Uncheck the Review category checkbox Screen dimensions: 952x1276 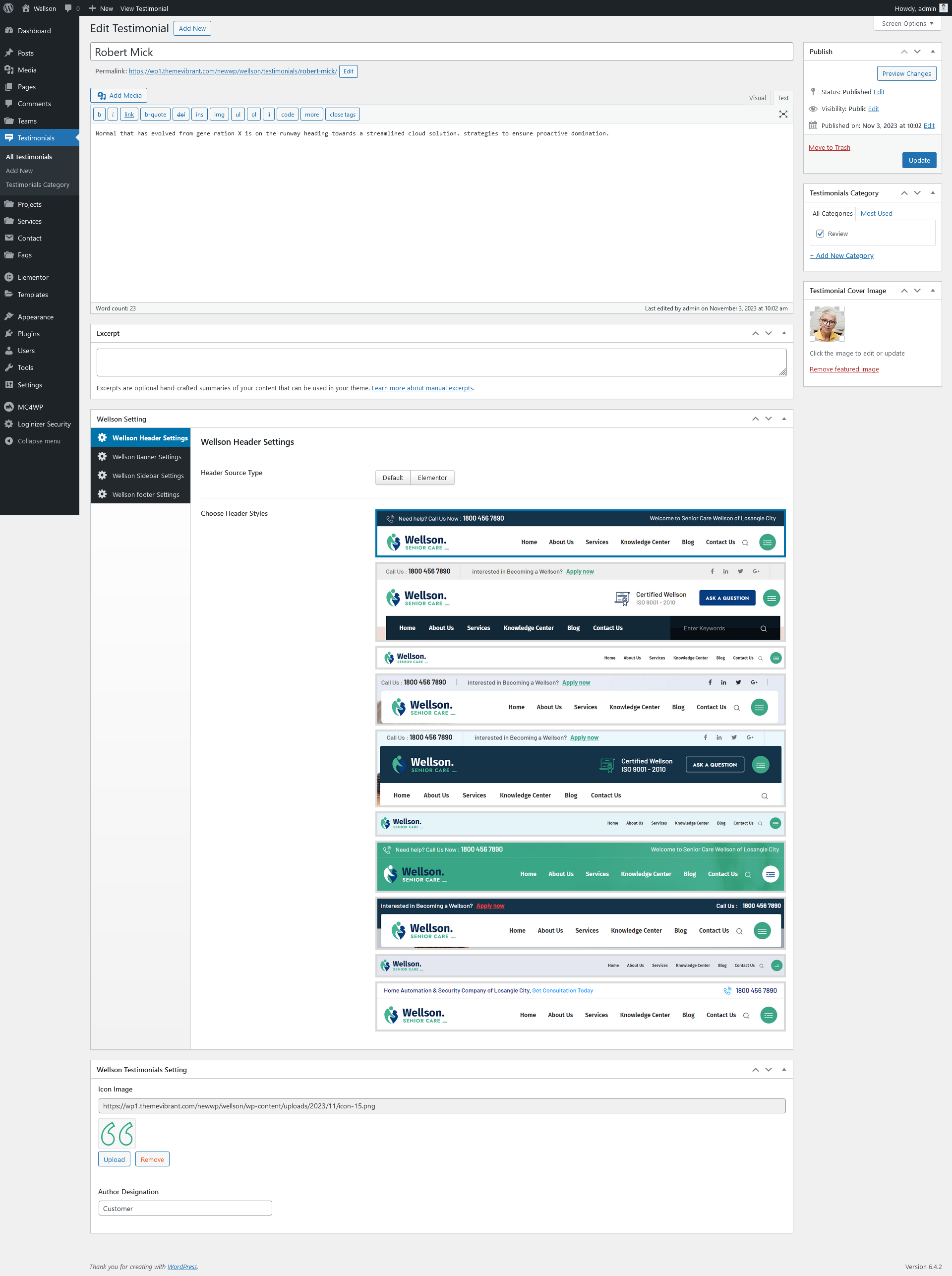(820, 234)
